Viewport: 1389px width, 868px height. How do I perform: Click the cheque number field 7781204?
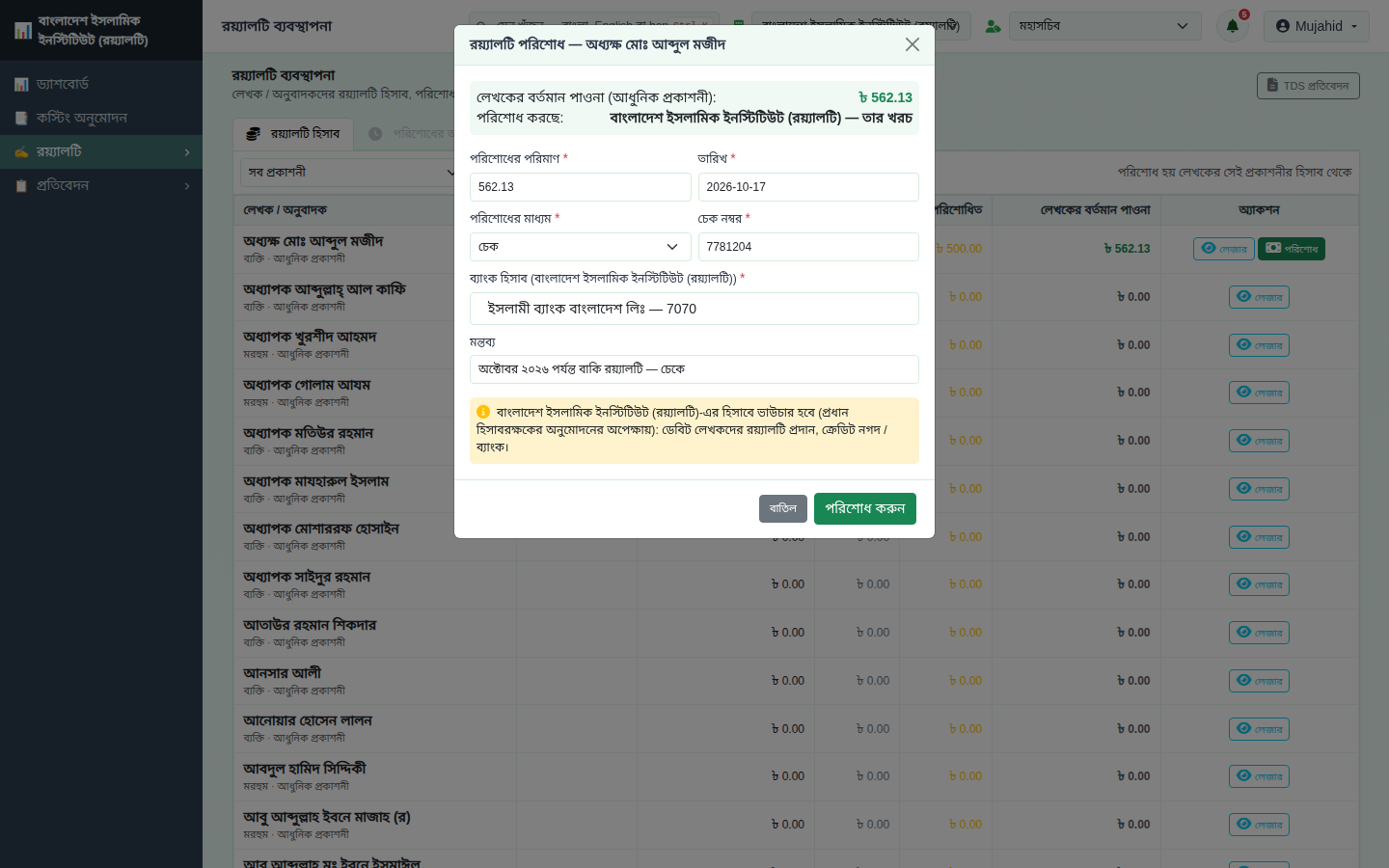808,247
